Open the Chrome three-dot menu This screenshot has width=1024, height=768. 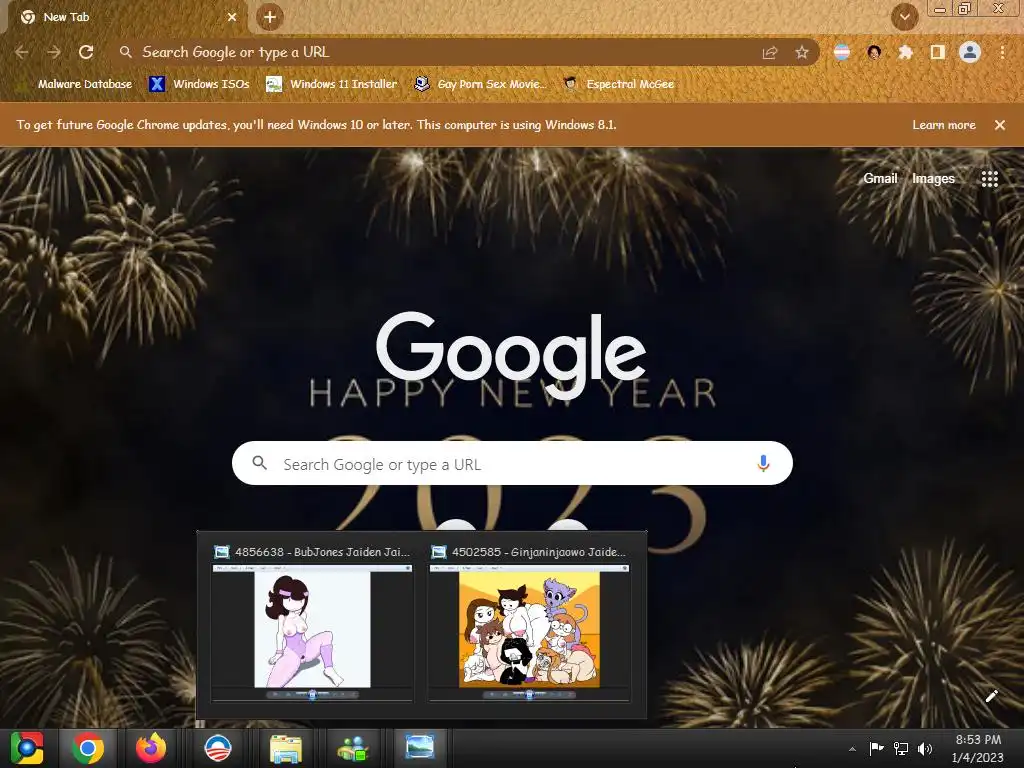1002,52
